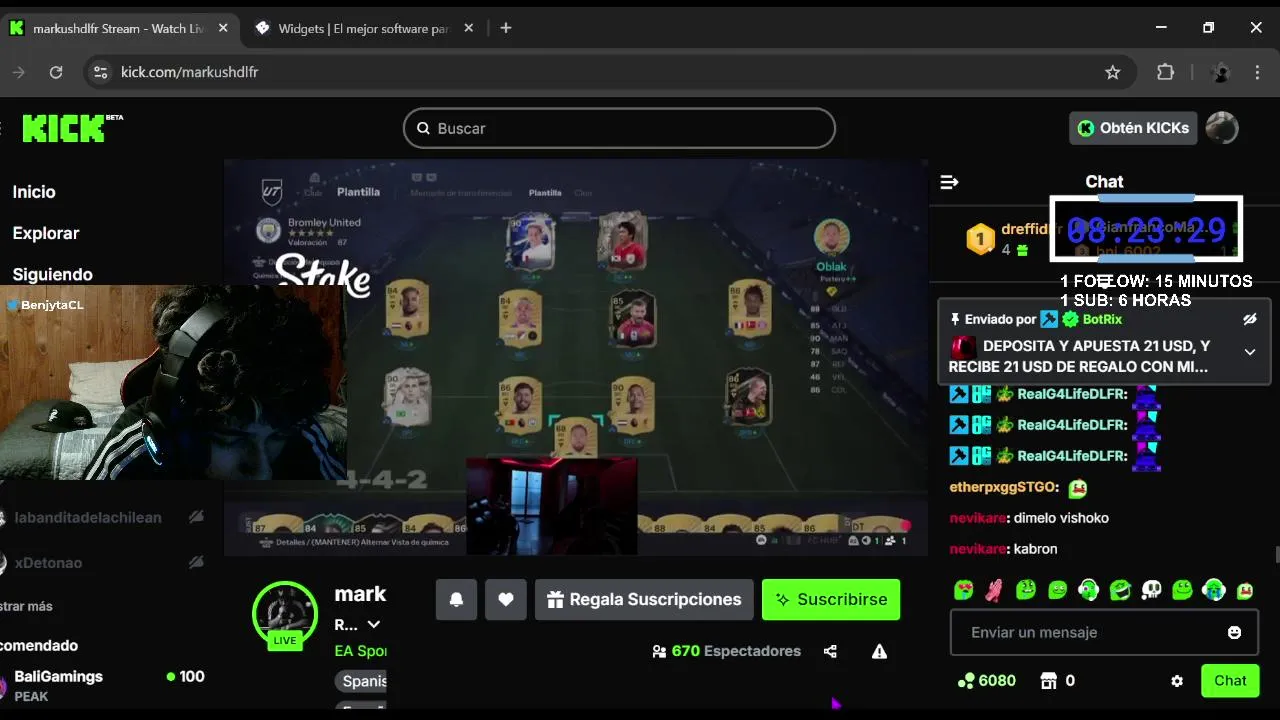Open the emoji picker in message box
This screenshot has width=1280, height=720.
pyautogui.click(x=1234, y=633)
